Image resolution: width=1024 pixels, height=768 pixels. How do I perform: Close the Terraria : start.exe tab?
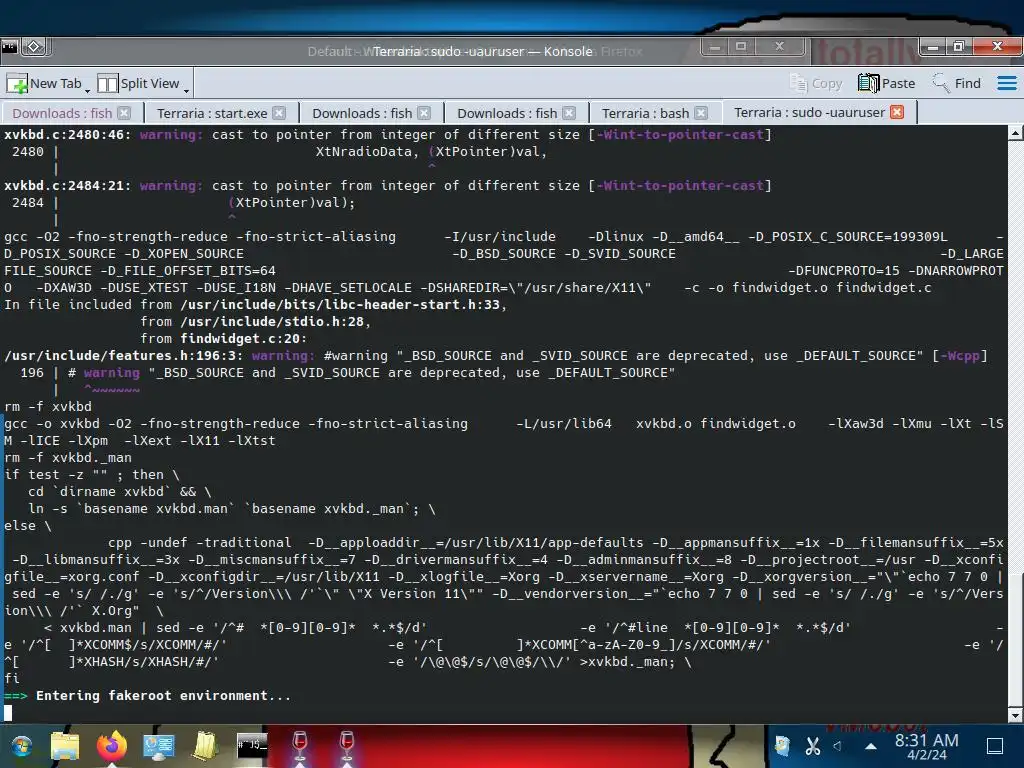tap(279, 113)
